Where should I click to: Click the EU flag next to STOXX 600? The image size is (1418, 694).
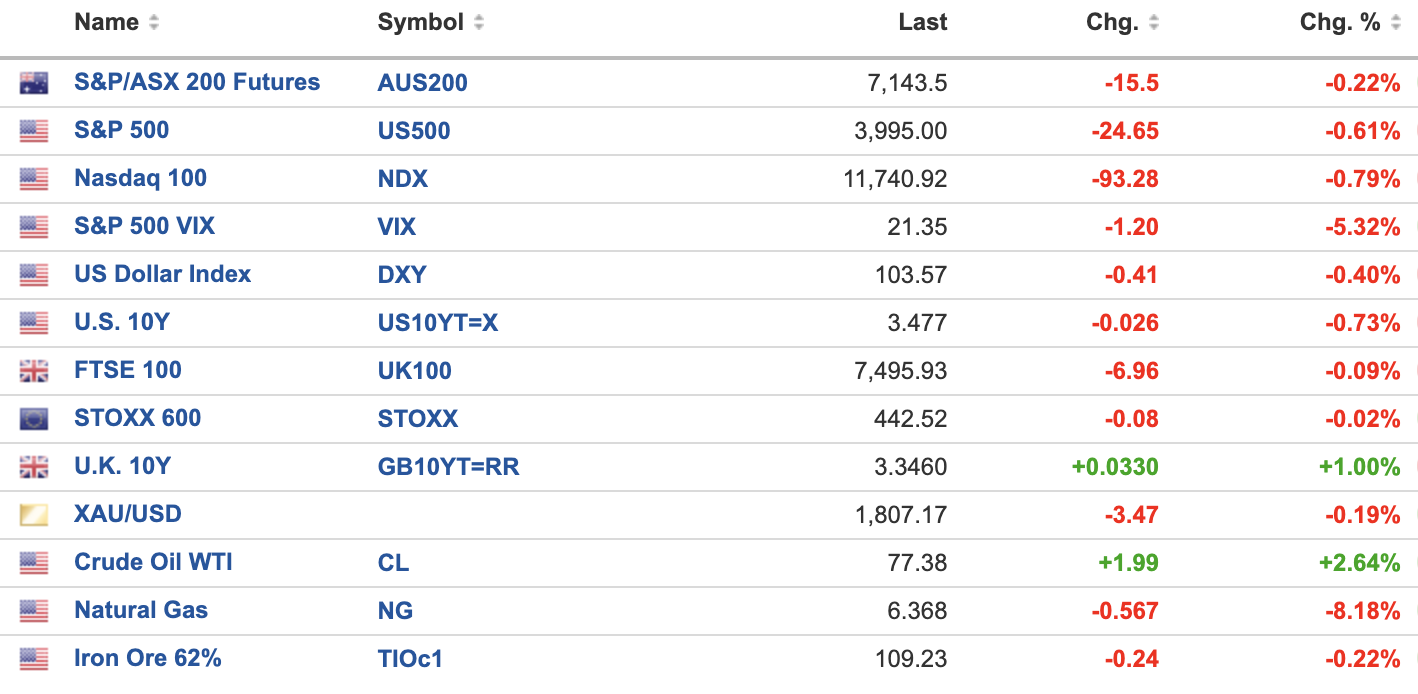point(34,419)
